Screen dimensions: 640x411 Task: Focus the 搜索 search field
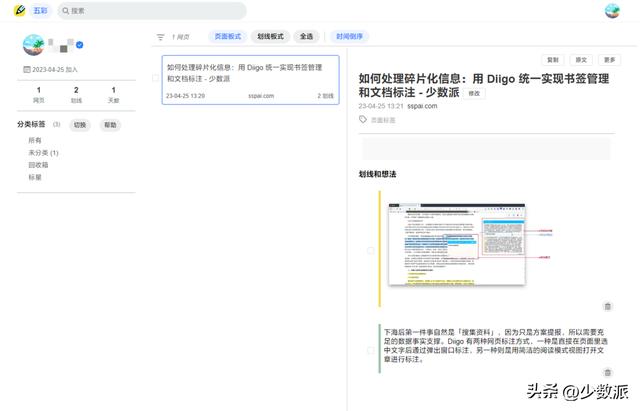point(152,11)
